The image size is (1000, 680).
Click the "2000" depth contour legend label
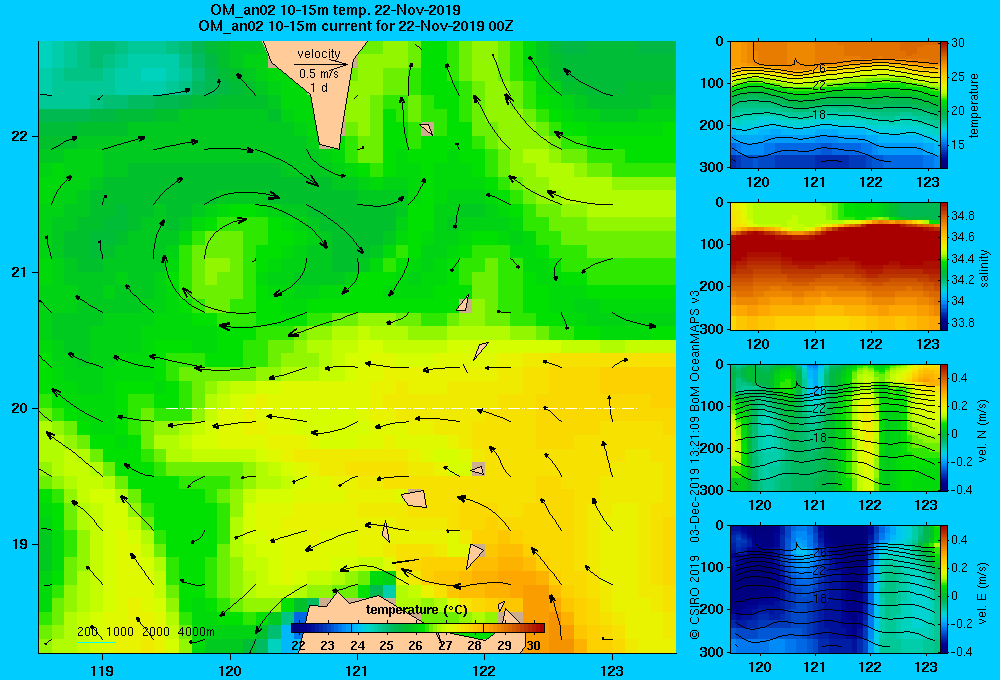[156, 632]
